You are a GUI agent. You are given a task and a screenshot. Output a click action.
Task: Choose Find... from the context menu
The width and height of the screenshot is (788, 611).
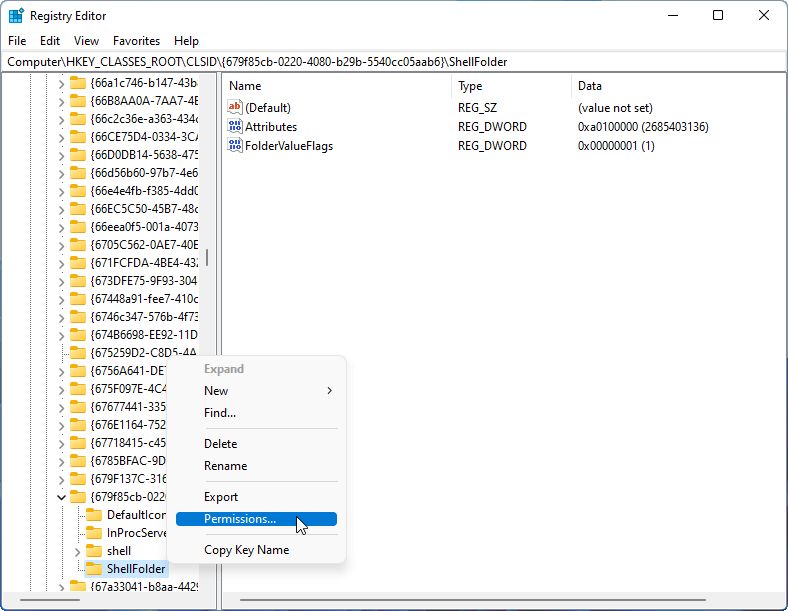pos(256,413)
